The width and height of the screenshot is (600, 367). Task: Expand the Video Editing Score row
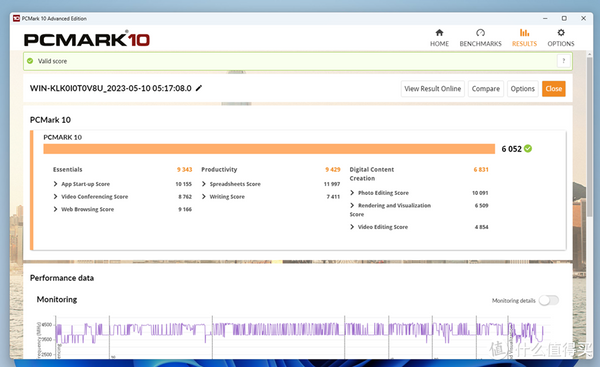click(419, 227)
